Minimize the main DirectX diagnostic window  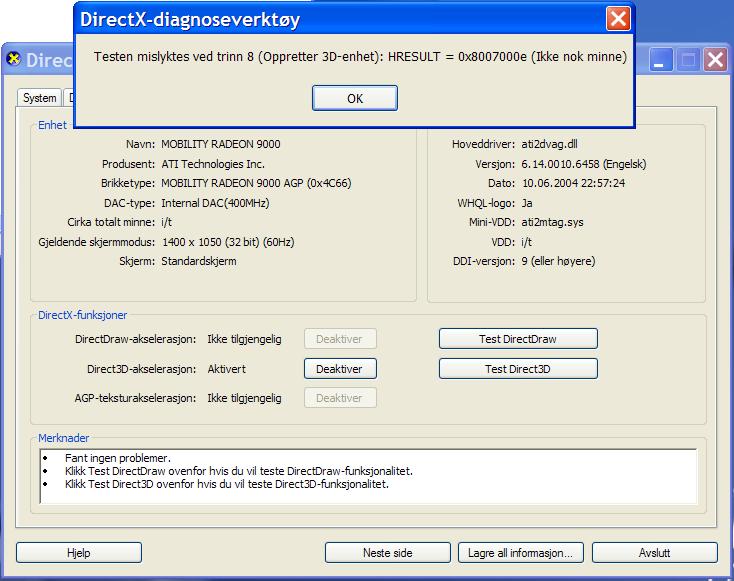tap(662, 60)
